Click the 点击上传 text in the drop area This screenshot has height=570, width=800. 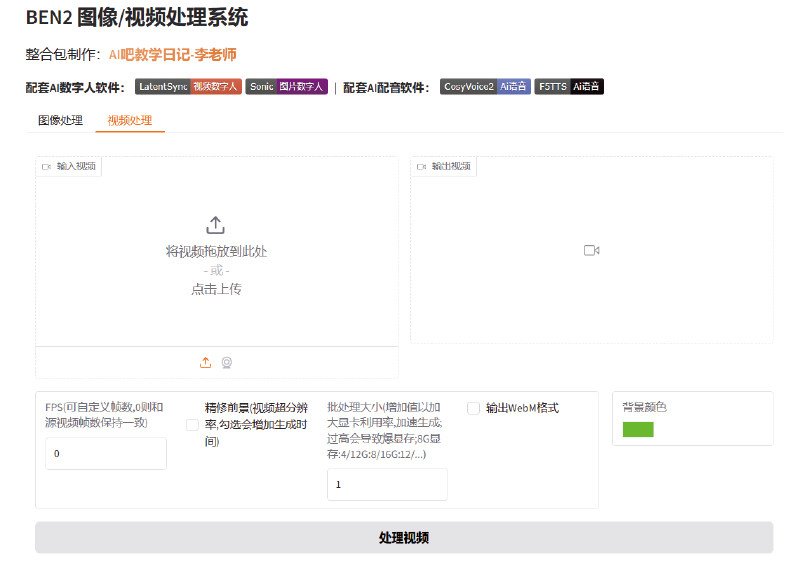[x=216, y=289]
